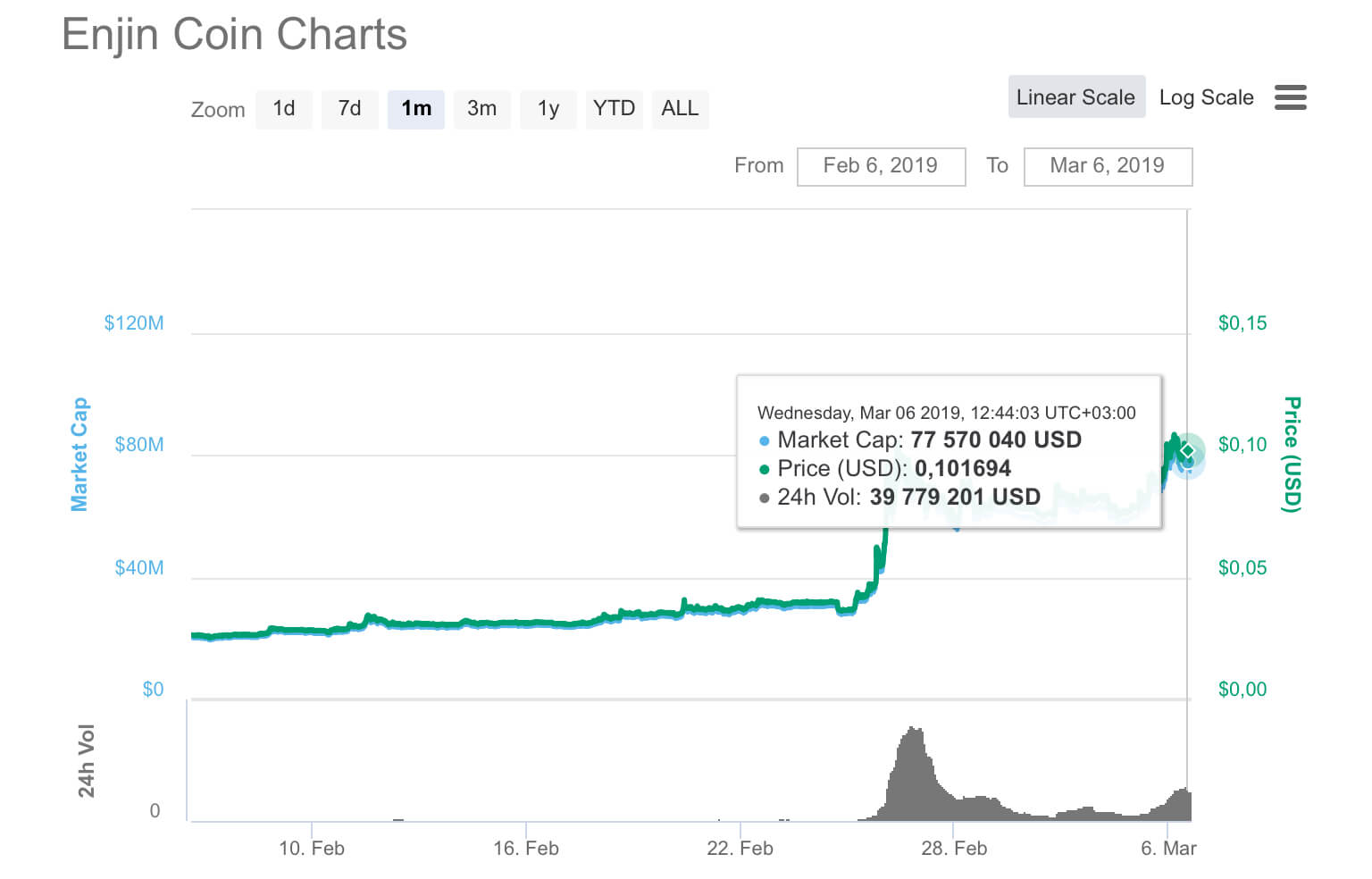This screenshot has height=879, width=1372.
Task: Edit the From date Feb 6, 2019
Action: [x=881, y=166]
